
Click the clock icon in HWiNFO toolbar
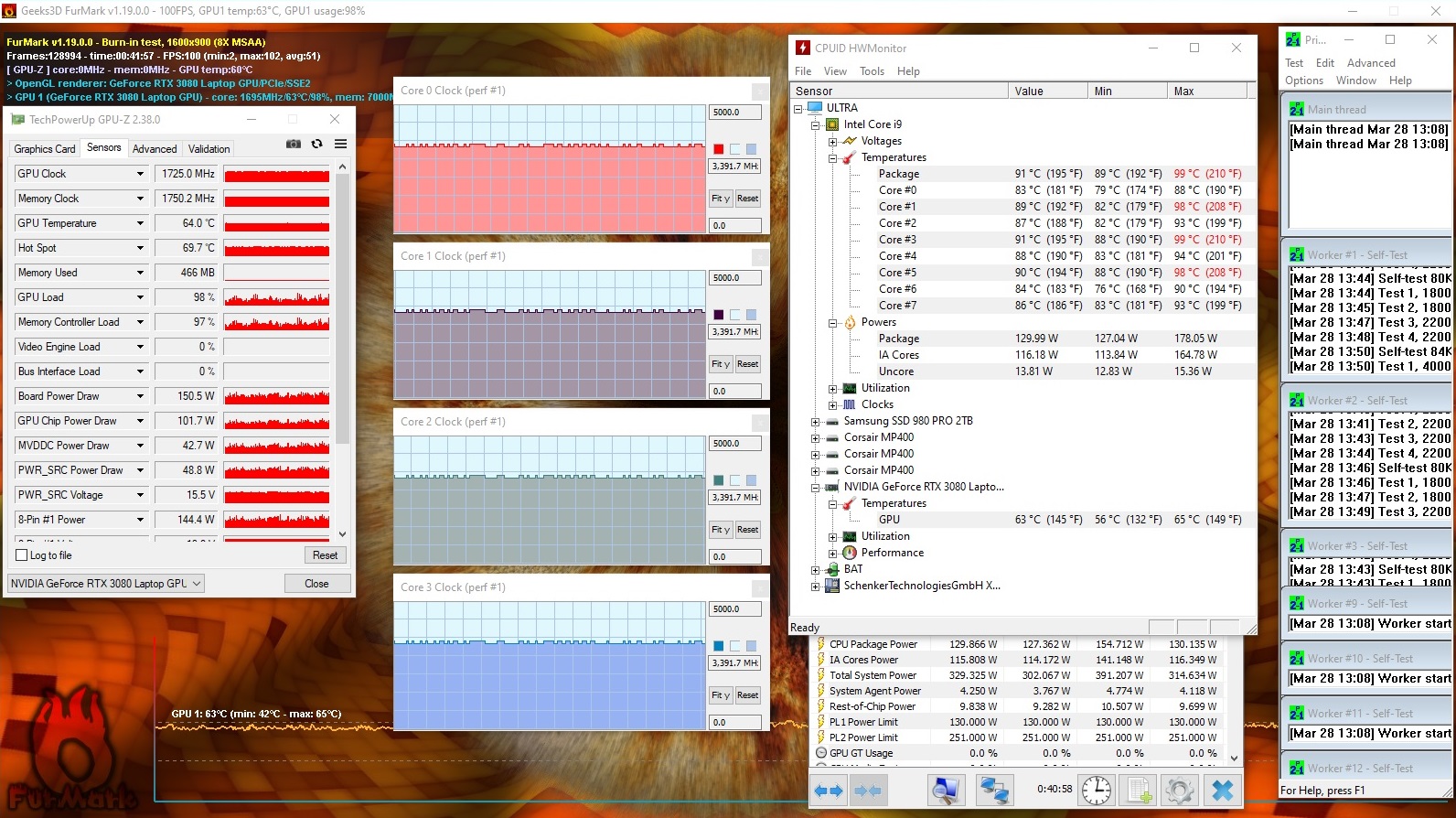(1097, 791)
